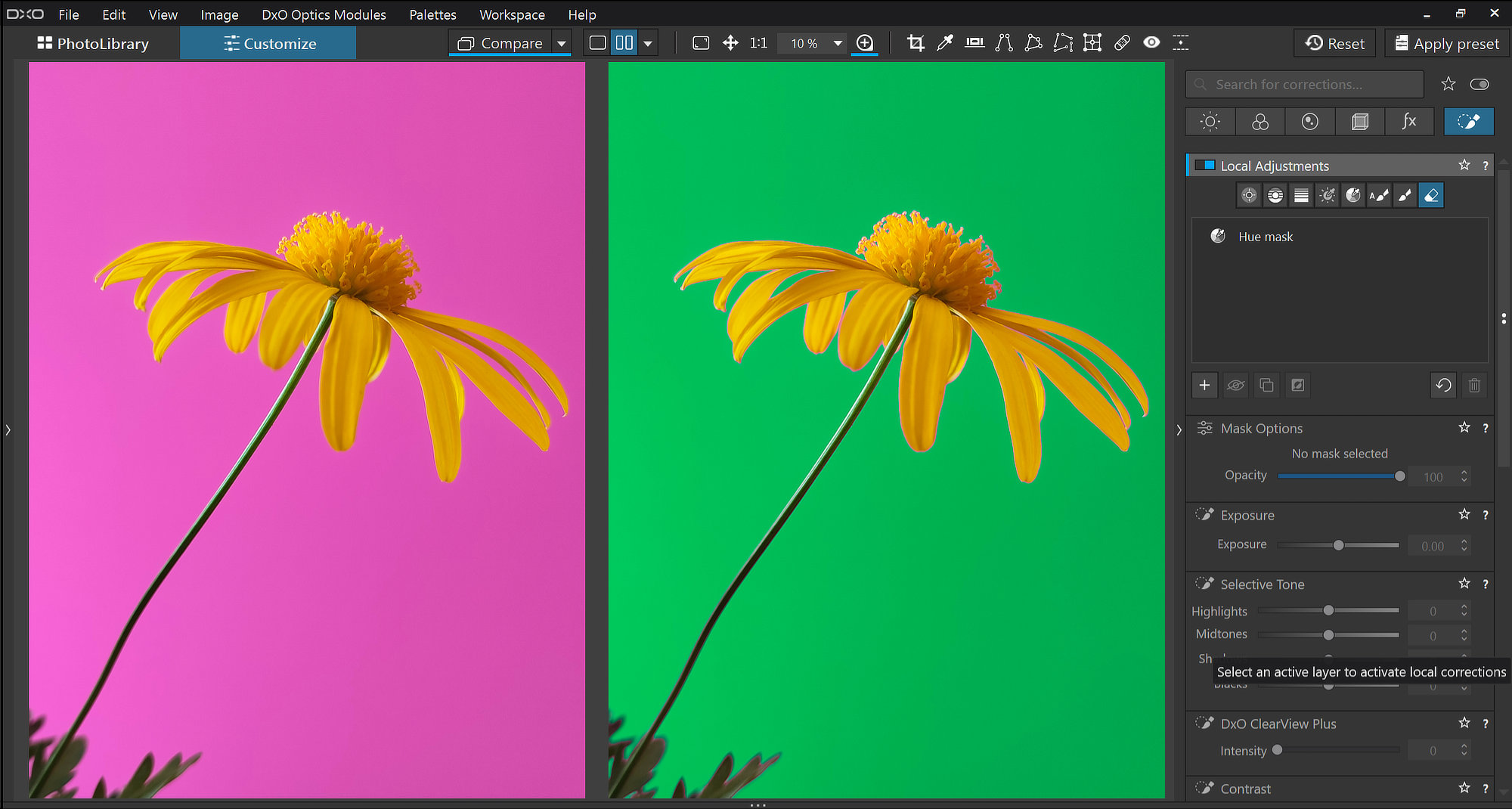Select the Repair bandage tool
The width and height of the screenshot is (1512, 809).
tap(1122, 43)
